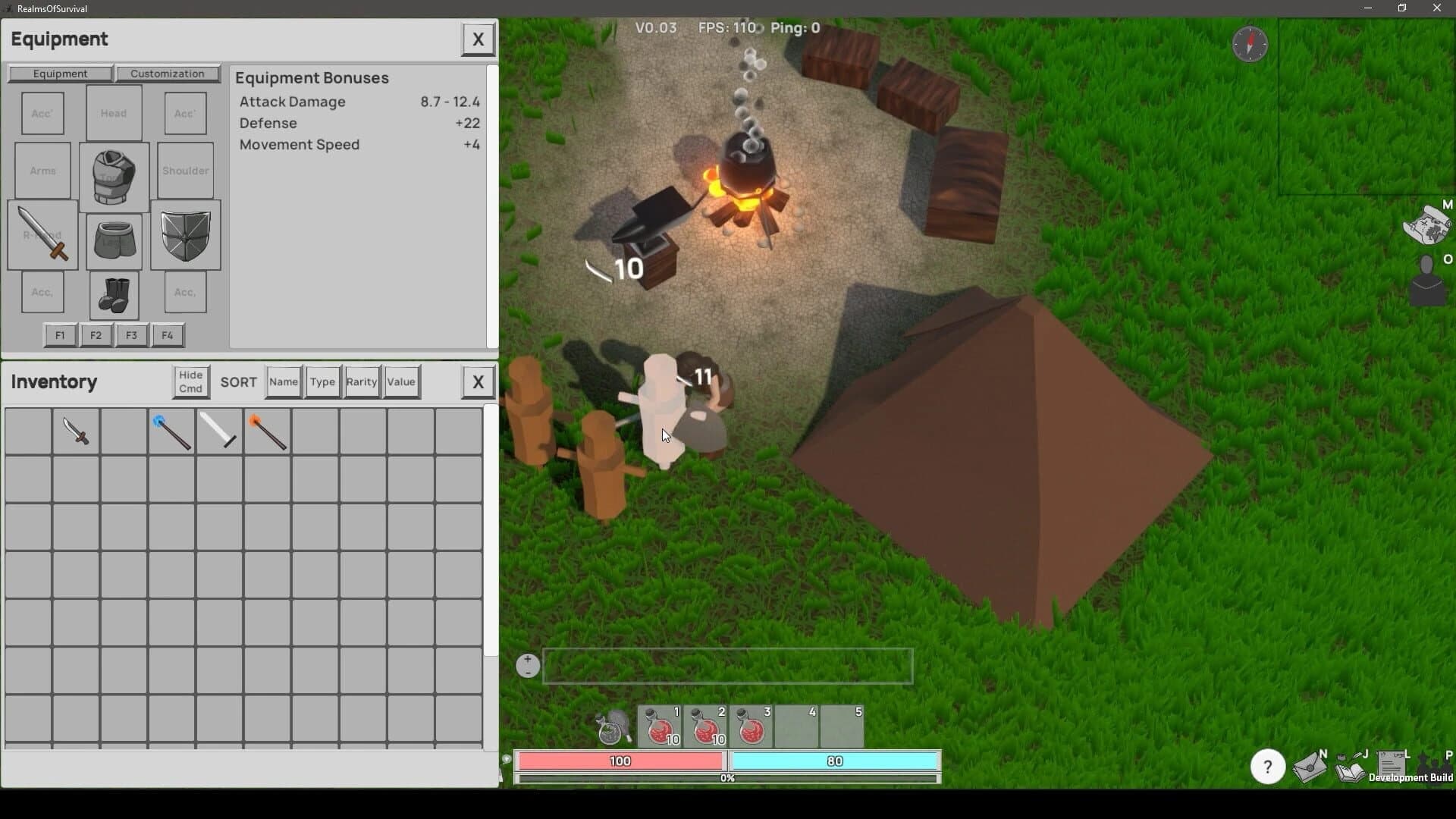Switch to the Equipment tab
The width and height of the screenshot is (1456, 819).
click(61, 74)
